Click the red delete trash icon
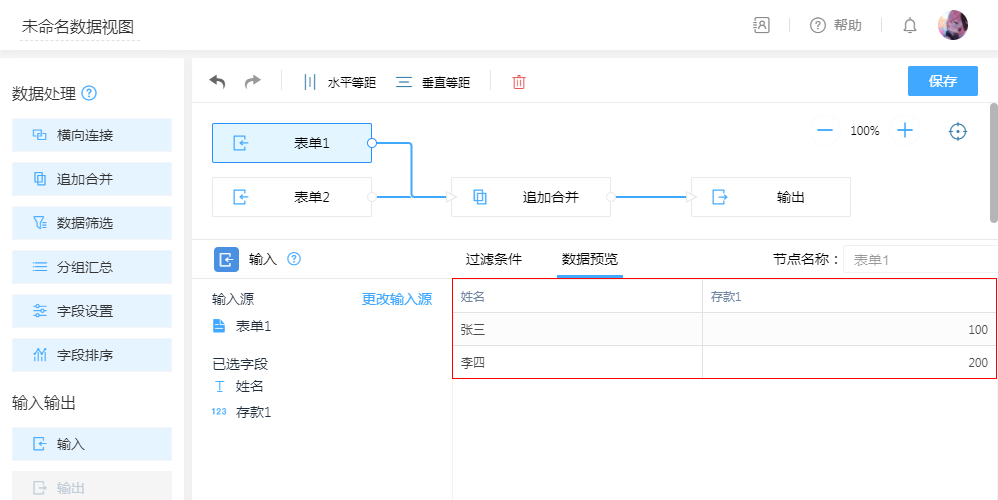The image size is (998, 500). coord(518,82)
